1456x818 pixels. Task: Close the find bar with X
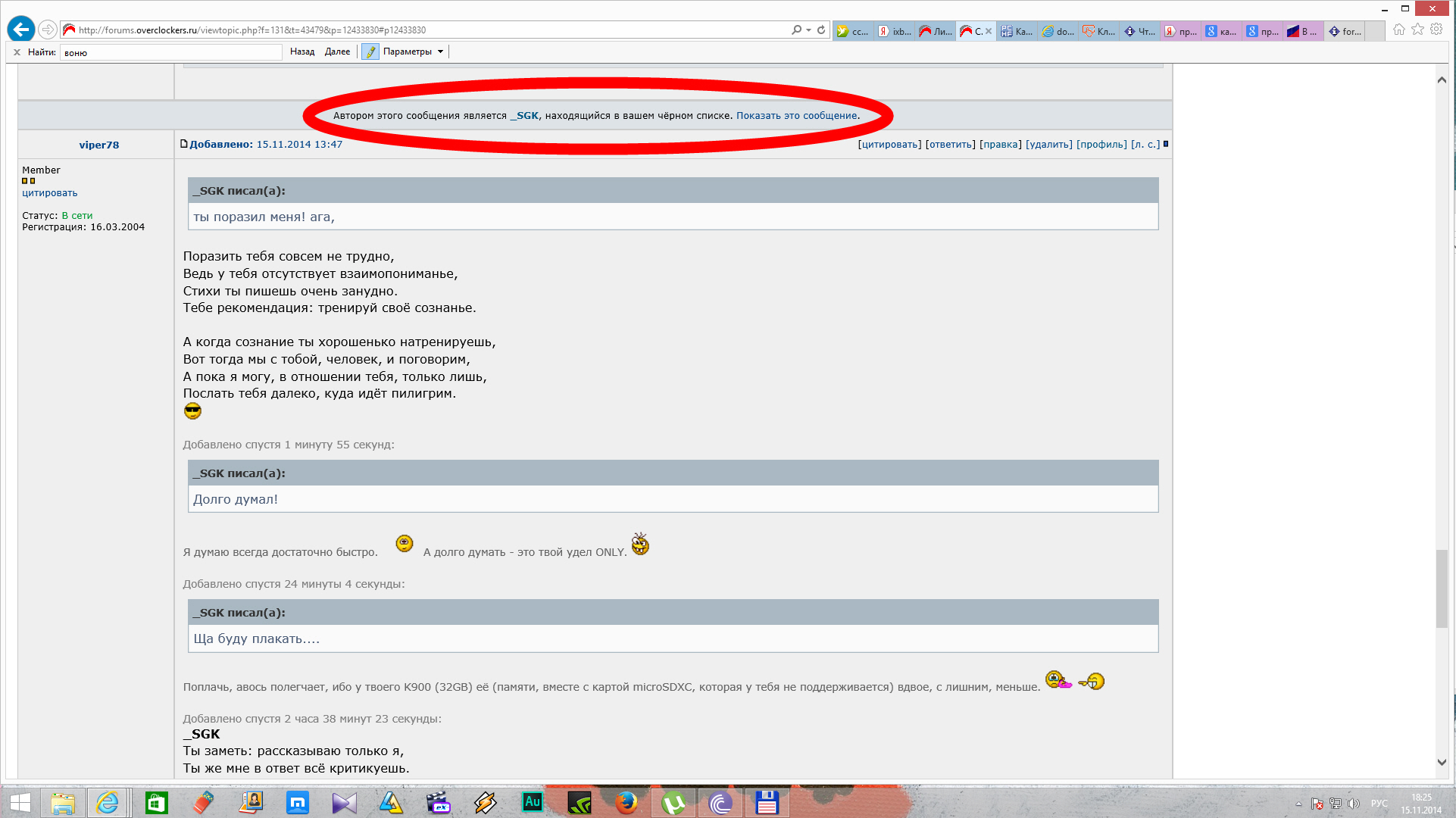(x=17, y=52)
